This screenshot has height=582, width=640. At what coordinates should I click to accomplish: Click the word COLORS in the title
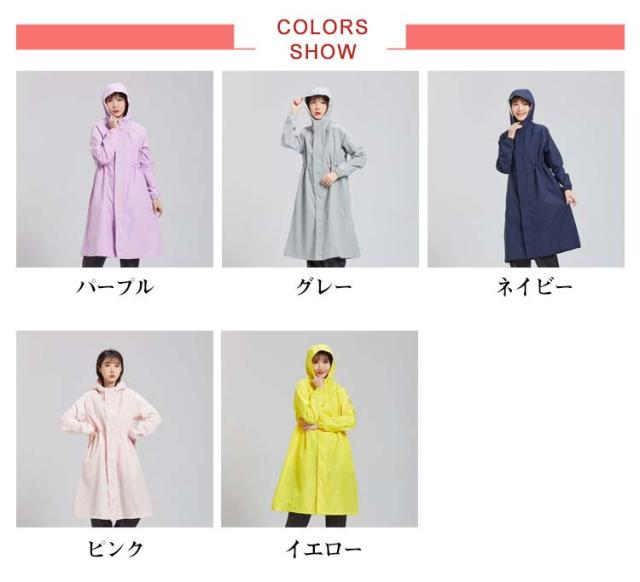322,27
